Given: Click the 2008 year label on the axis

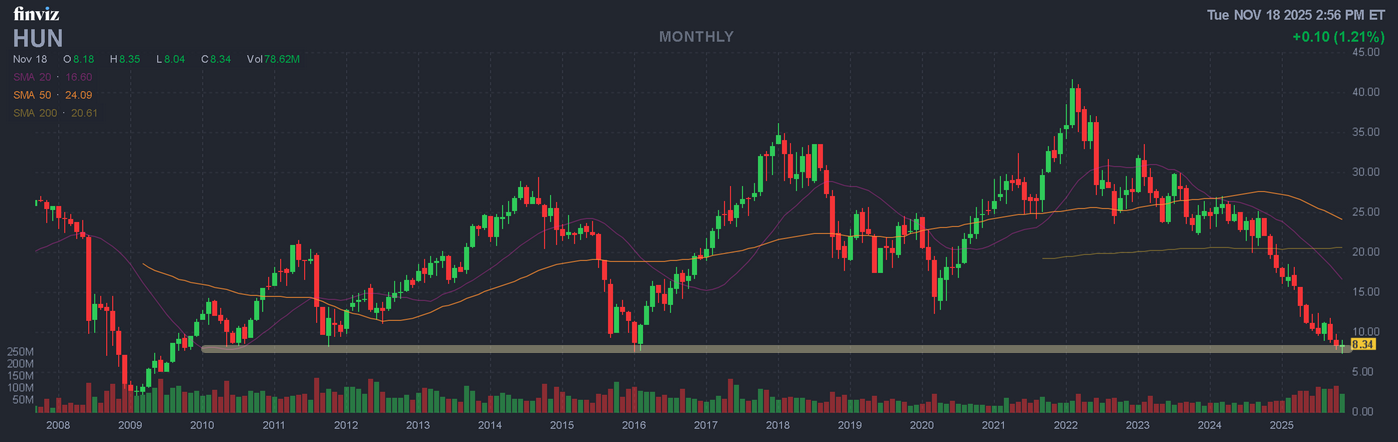Looking at the screenshot, I should (x=58, y=426).
